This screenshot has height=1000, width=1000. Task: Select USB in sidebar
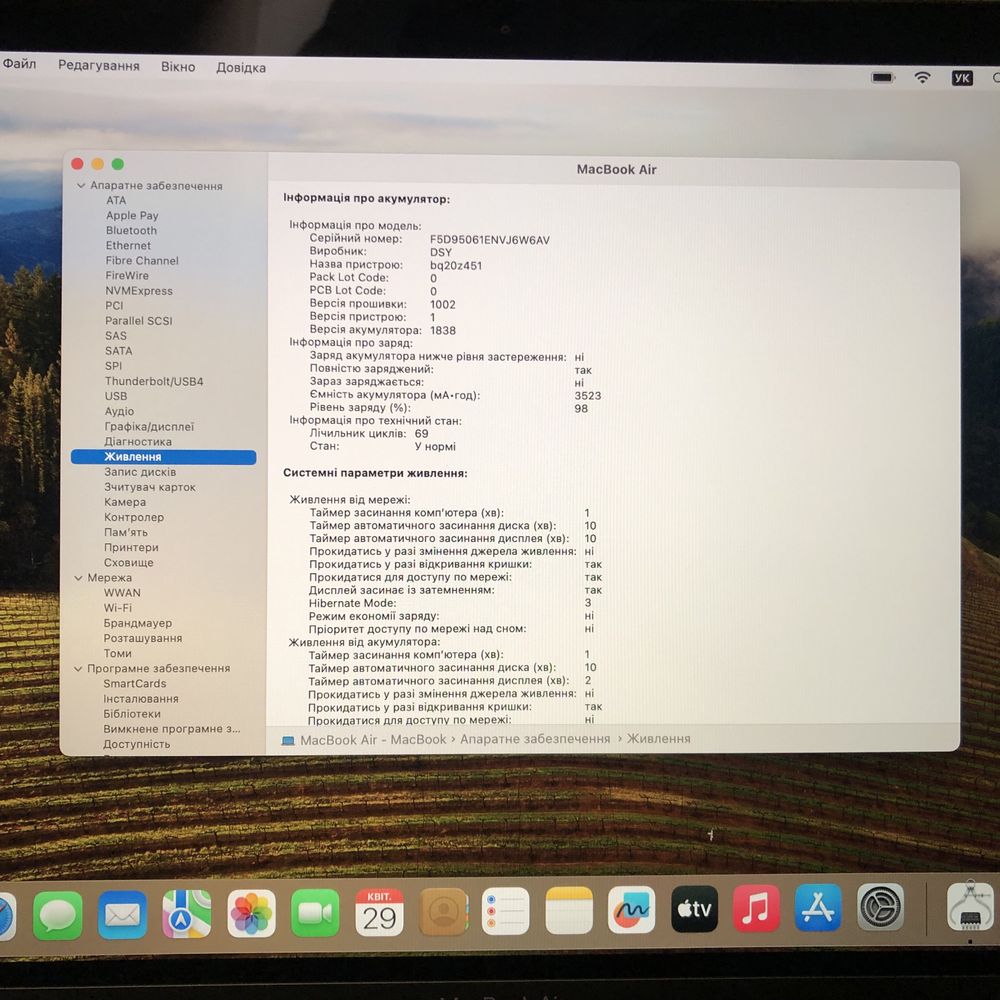pyautogui.click(x=115, y=396)
